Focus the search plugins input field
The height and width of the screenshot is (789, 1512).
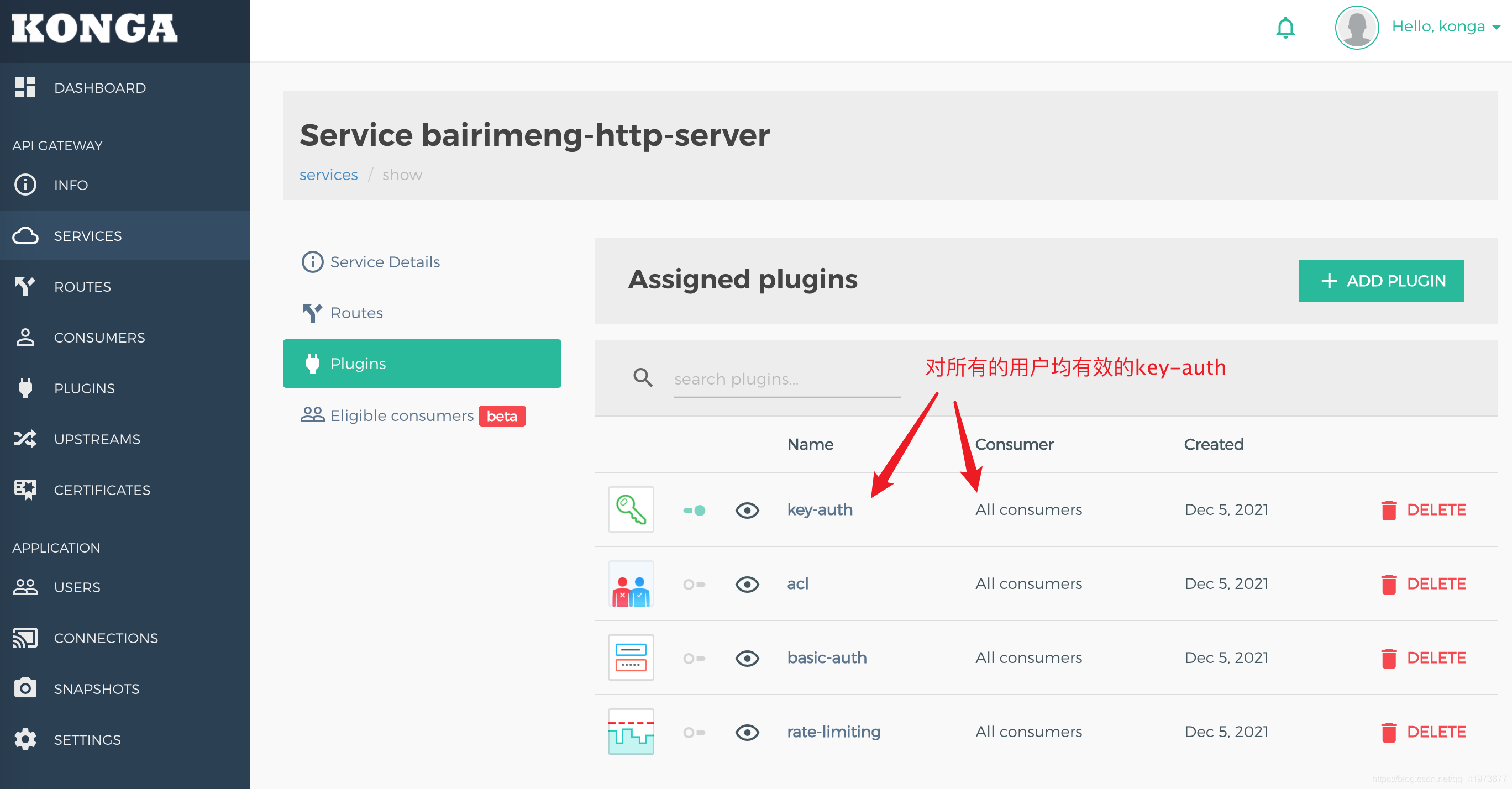pyautogui.click(x=786, y=379)
